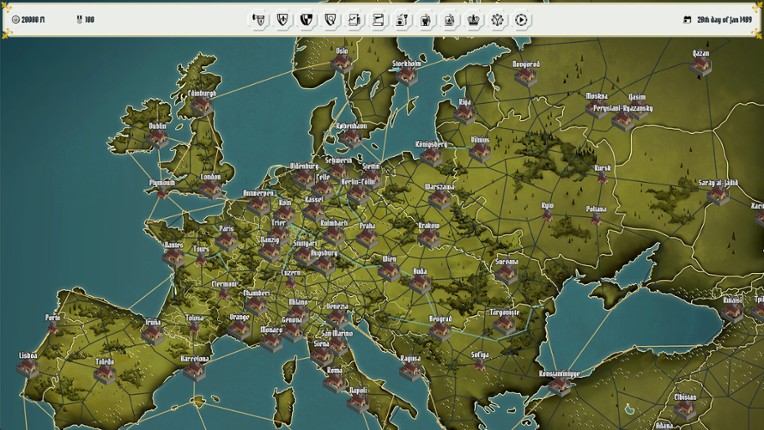Select the Stockholm city marker
This screenshot has width=764, height=430.
click(406, 75)
